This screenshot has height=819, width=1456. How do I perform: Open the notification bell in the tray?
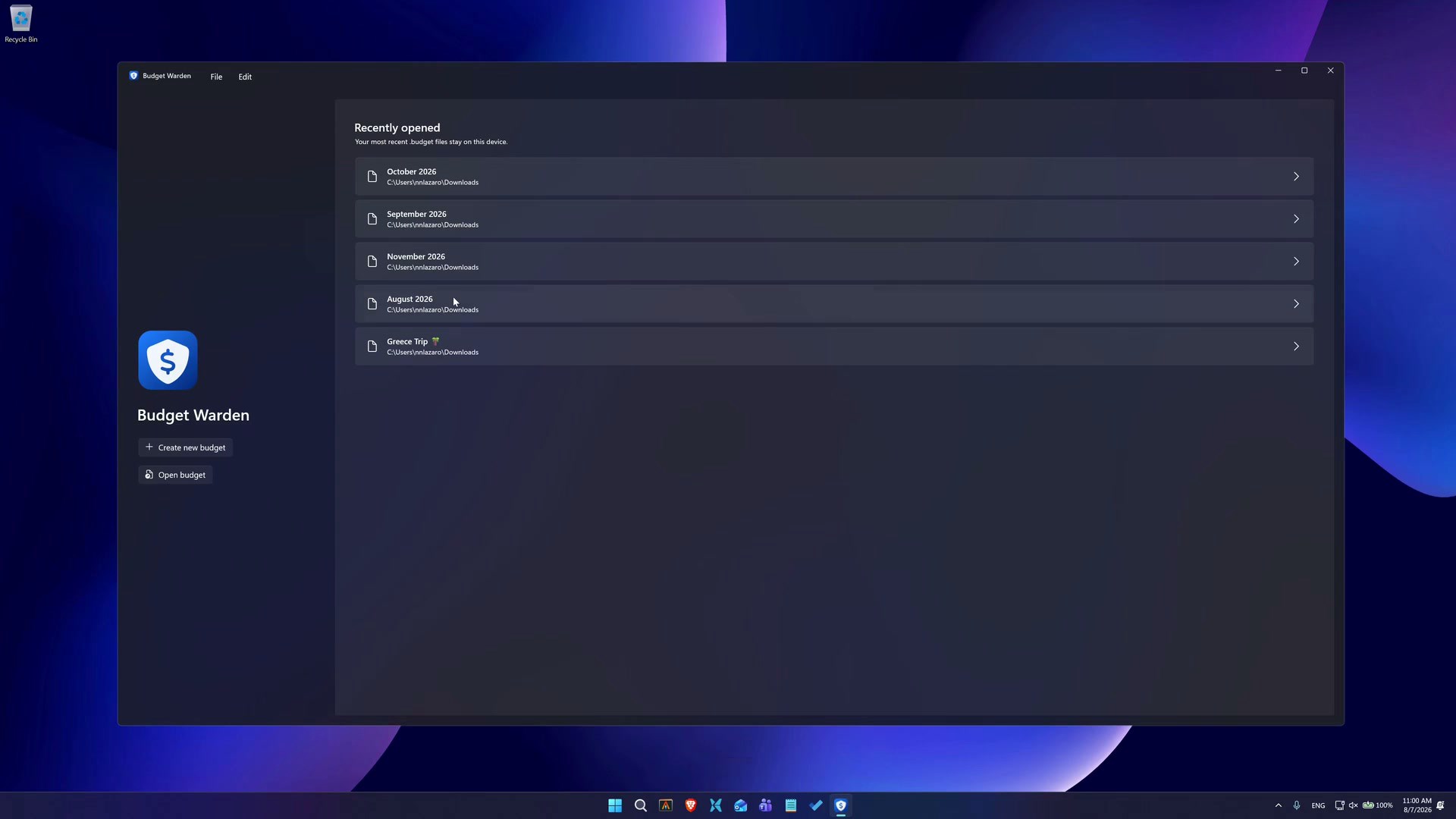pos(1440,805)
